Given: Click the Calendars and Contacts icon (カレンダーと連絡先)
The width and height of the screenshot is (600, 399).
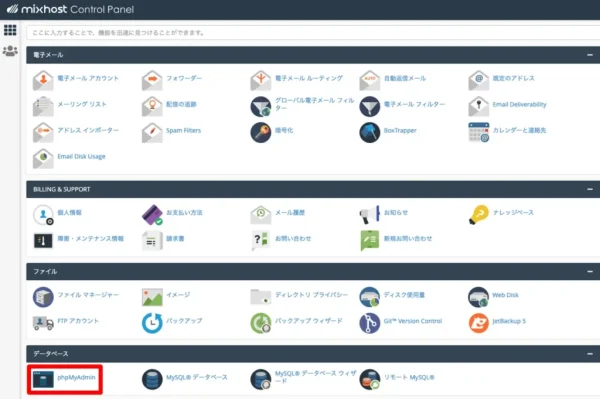Looking at the screenshot, I should (478, 132).
